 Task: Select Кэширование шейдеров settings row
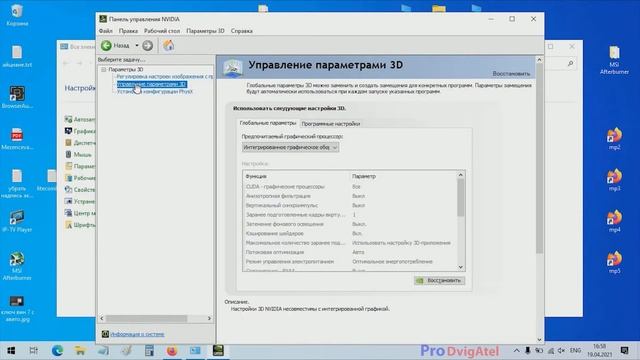click(x=350, y=233)
